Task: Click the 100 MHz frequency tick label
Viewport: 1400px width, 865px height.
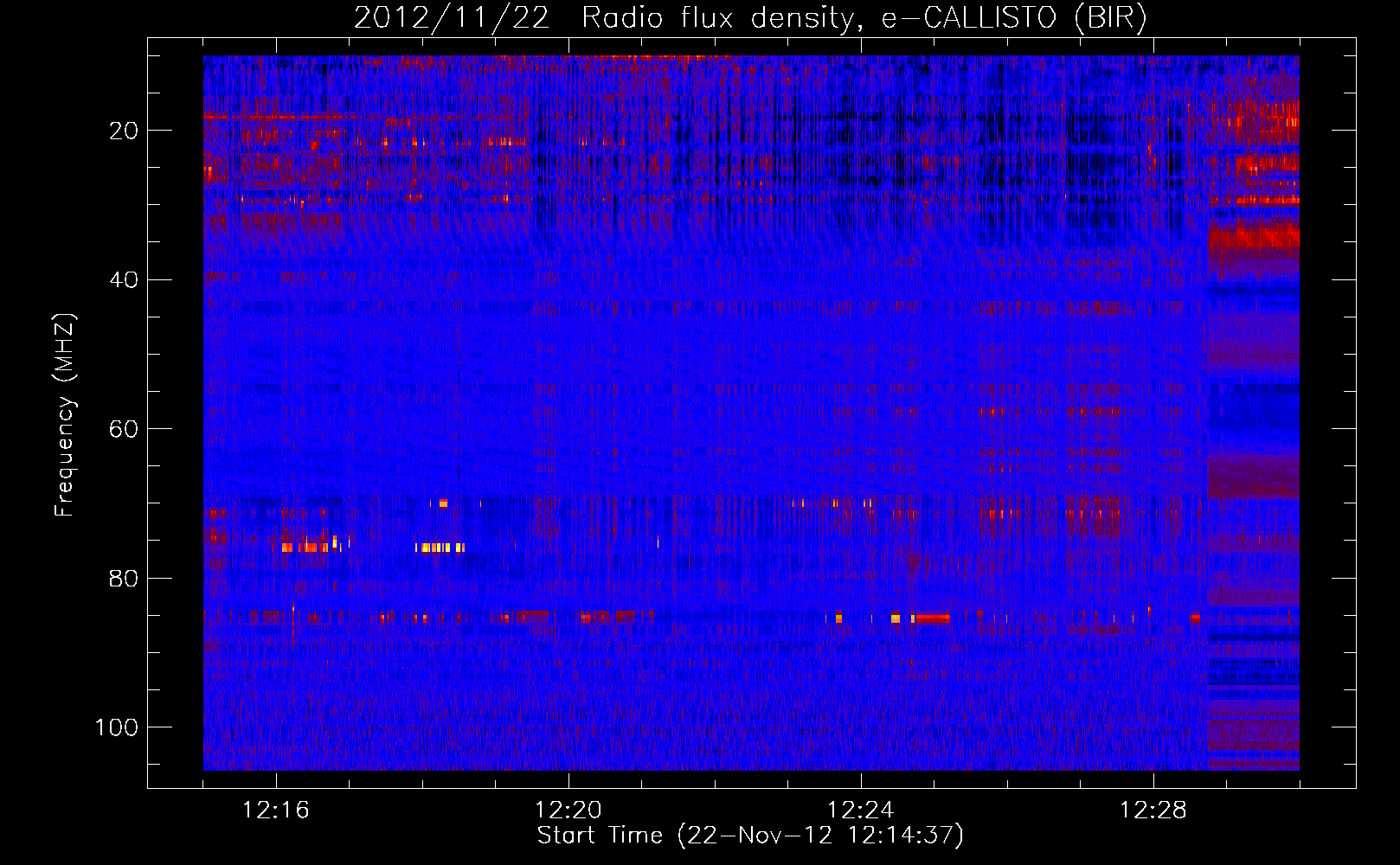Action: click(x=118, y=727)
